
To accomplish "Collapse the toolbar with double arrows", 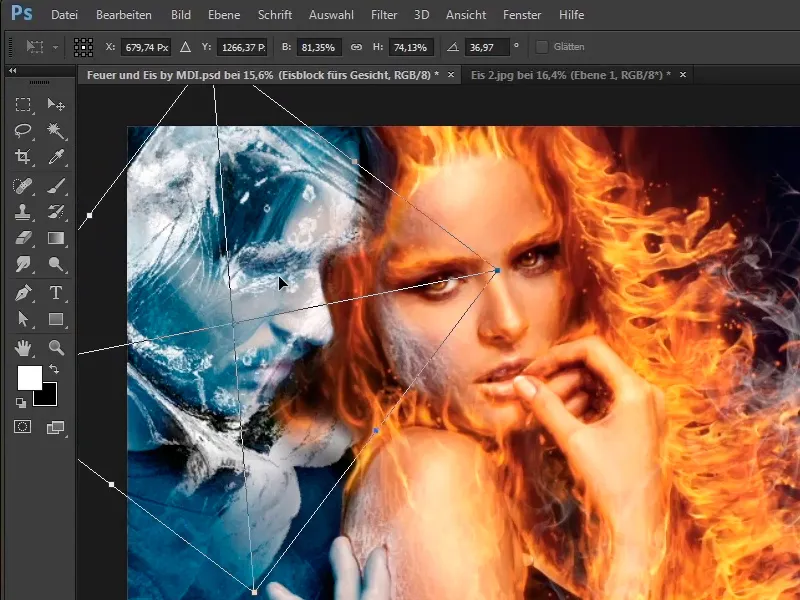I will (x=12, y=70).
